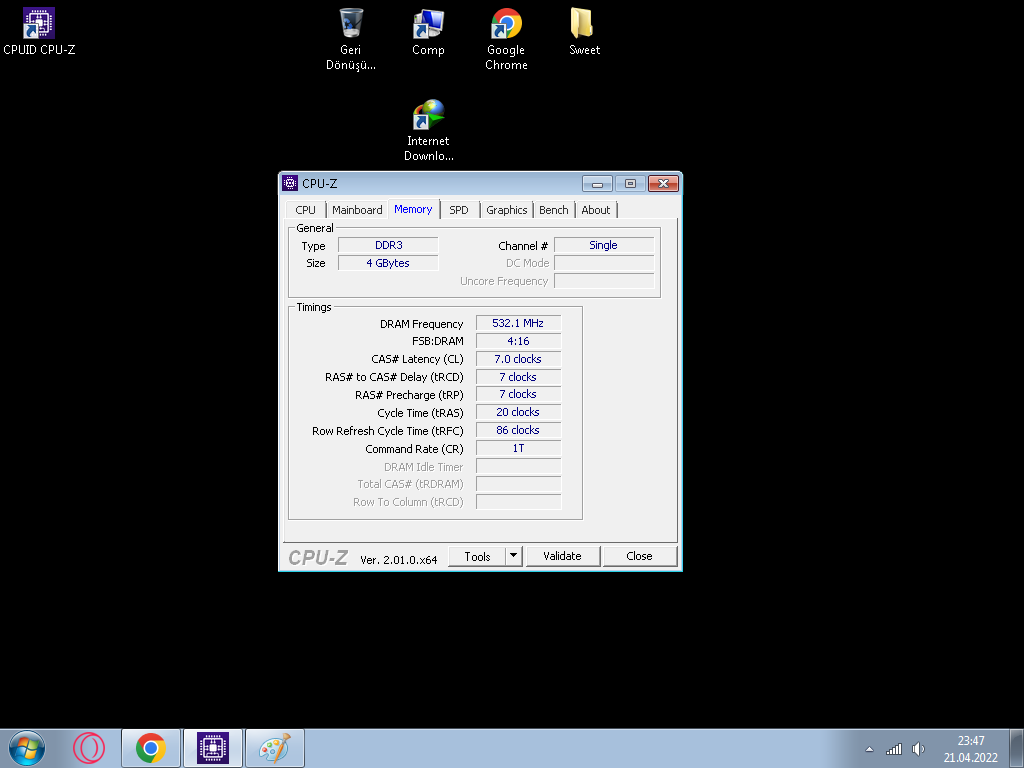The width and height of the screenshot is (1024, 768).
Task: Click the tRCD 7 clocks value
Action: coord(519,377)
